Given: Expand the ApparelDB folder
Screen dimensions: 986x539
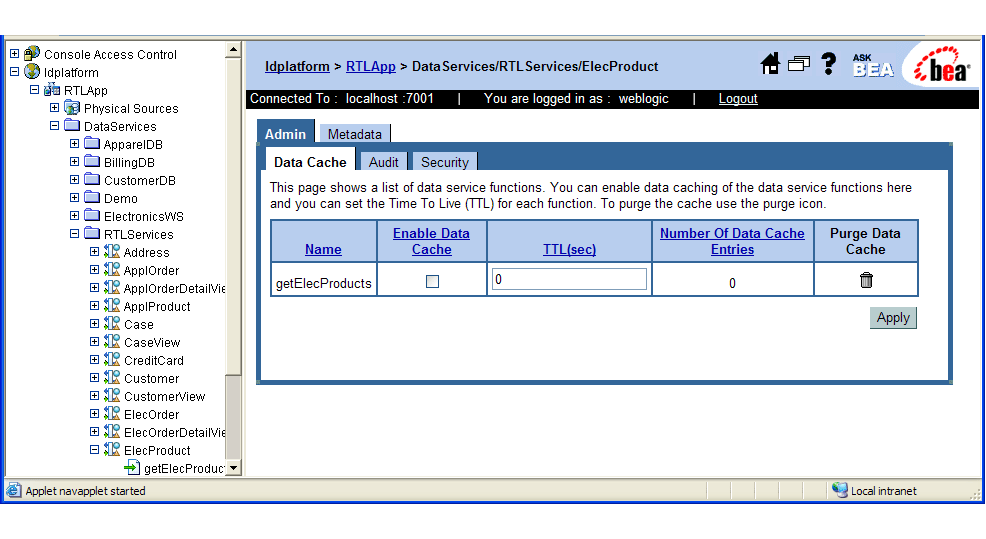Looking at the screenshot, I should tap(74, 143).
